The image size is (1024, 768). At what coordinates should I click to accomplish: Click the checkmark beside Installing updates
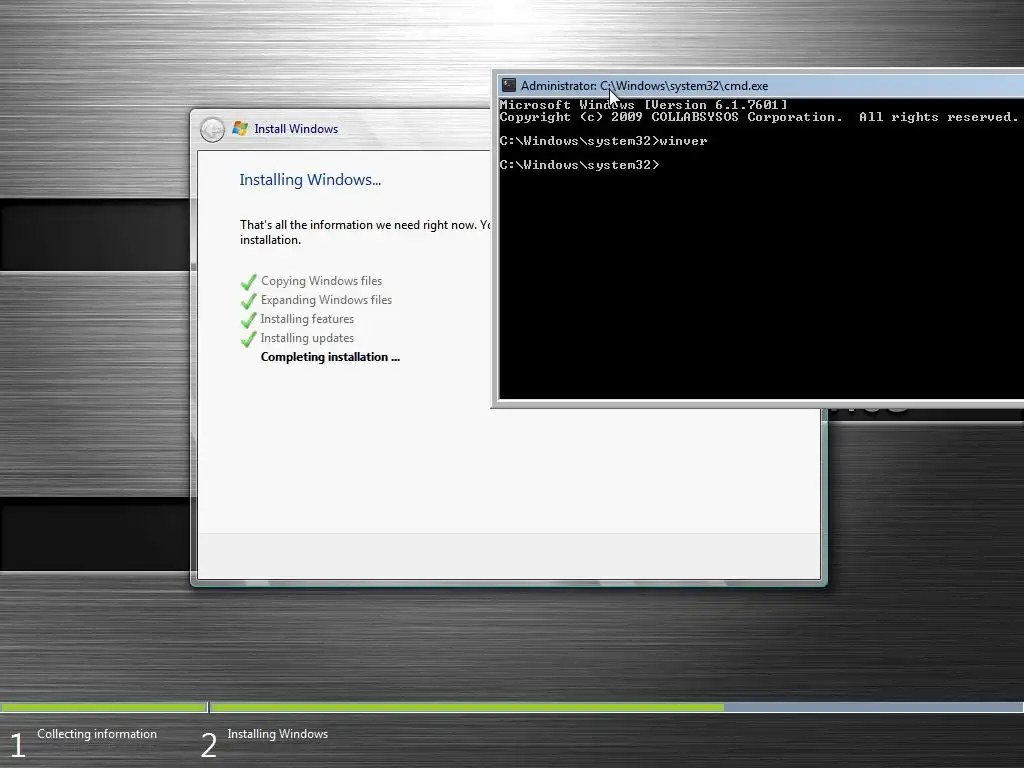click(249, 338)
